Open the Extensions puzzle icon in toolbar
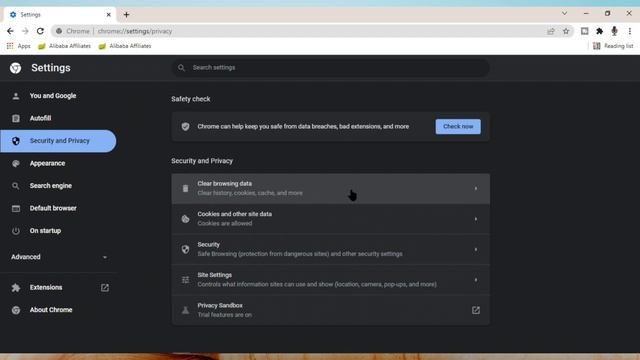Viewport: 640px width, 360px height. click(599, 31)
